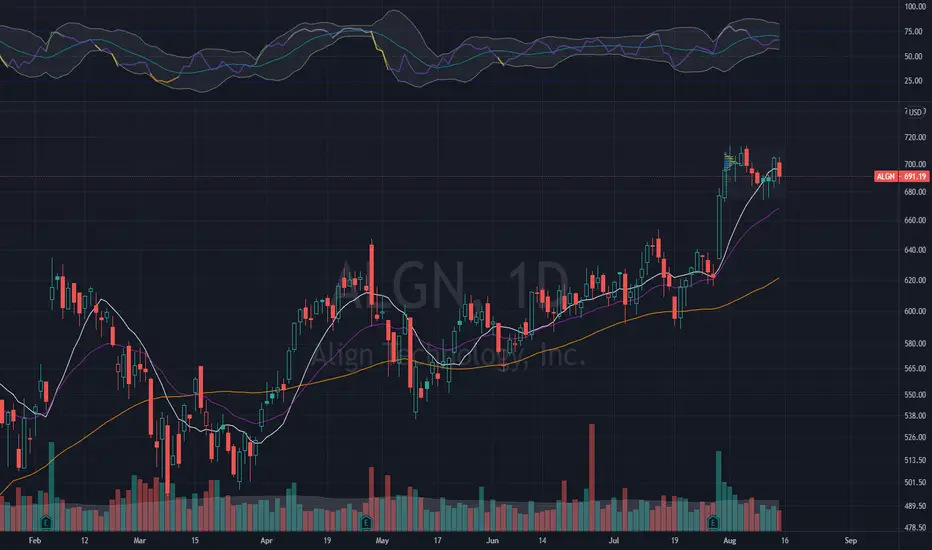Click the May date on time axis

pyautogui.click(x=382, y=541)
